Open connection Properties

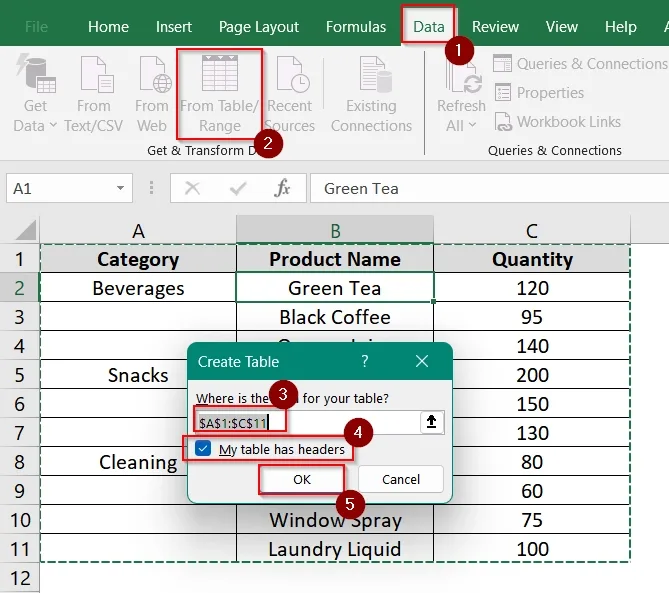click(x=539, y=93)
